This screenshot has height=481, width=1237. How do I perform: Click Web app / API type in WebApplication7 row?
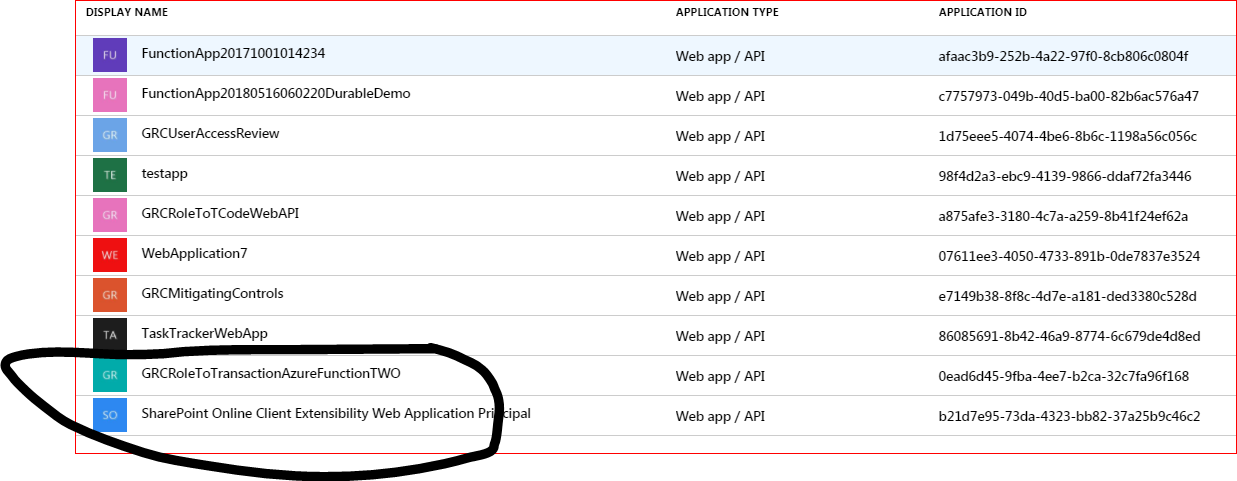point(720,256)
